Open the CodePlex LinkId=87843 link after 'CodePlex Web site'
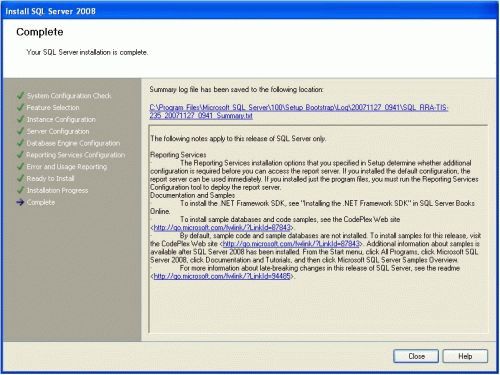 pyautogui.click(x=291, y=244)
